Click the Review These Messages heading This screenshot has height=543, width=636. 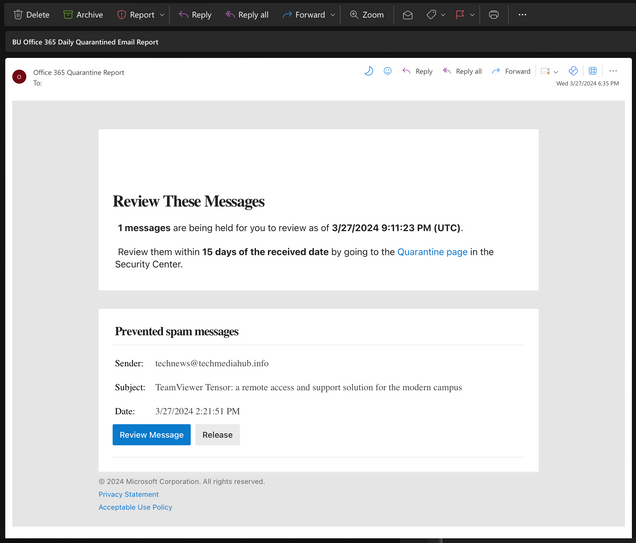tap(189, 202)
